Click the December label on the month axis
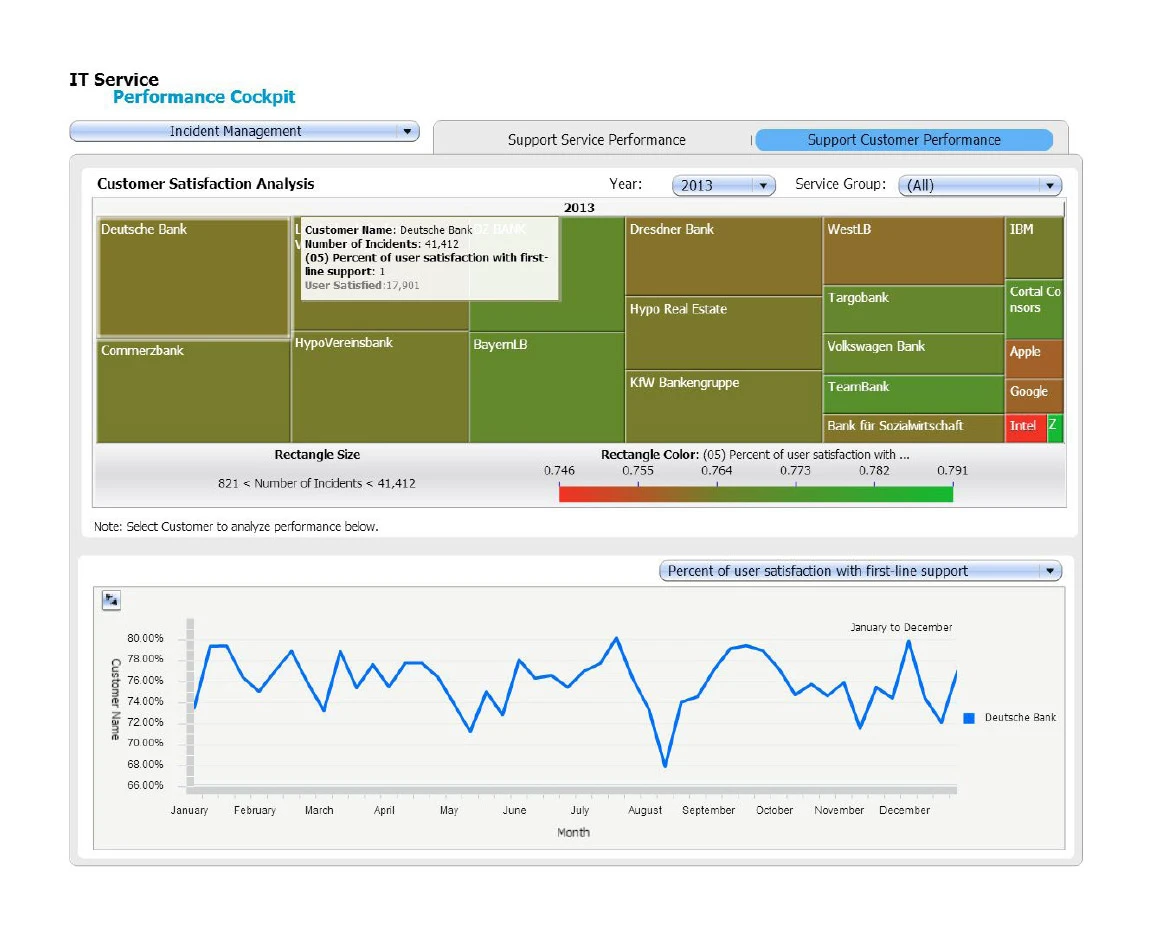The height and width of the screenshot is (943, 1150). pyautogui.click(x=904, y=810)
